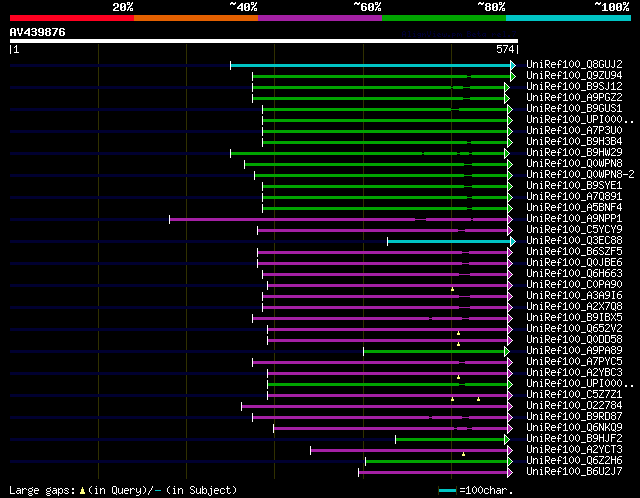Click the purple A2YCT3 alignment bar
The width and height of the screenshot is (640, 498).
(x=409, y=451)
